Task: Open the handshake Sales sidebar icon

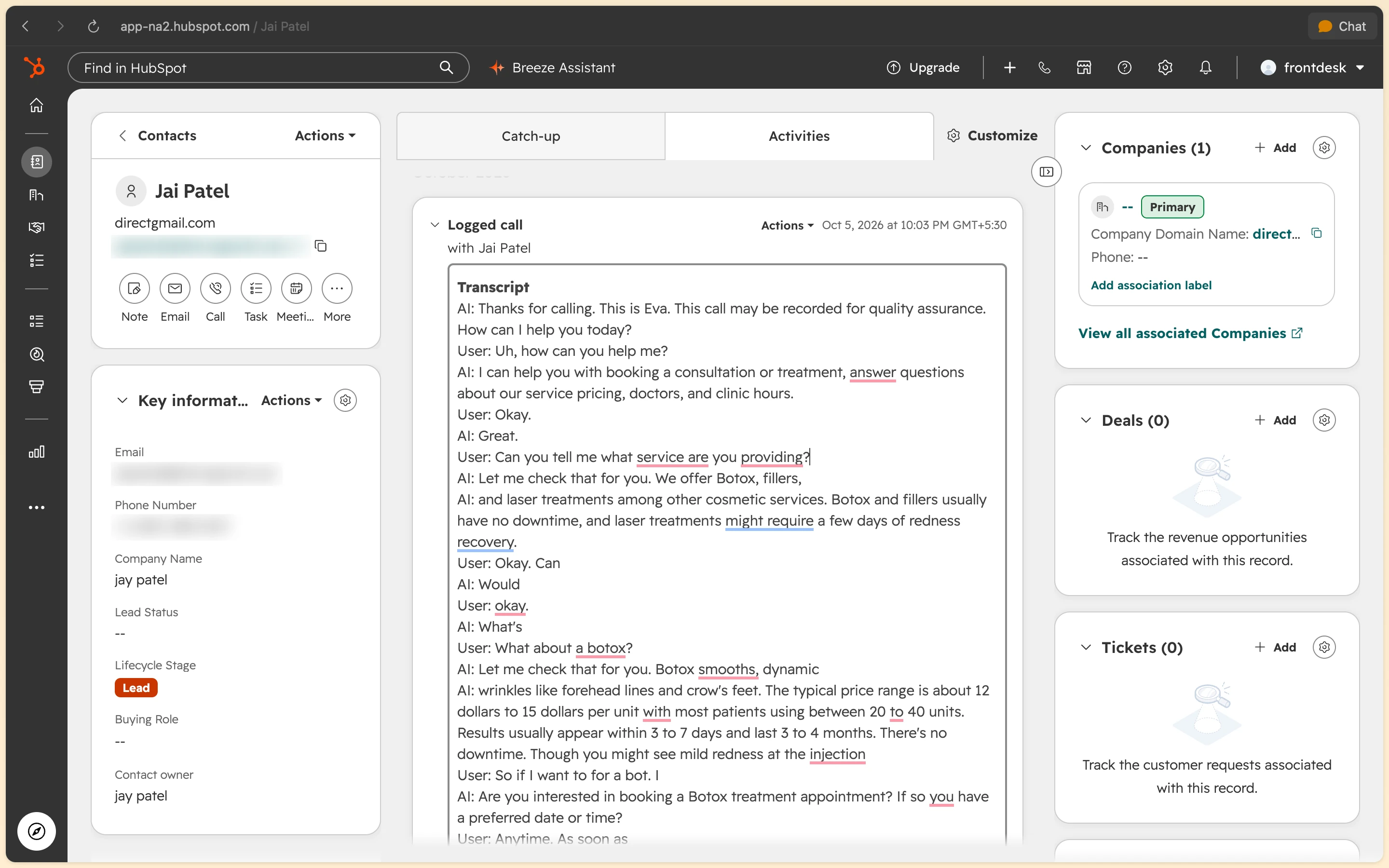Action: [37, 227]
